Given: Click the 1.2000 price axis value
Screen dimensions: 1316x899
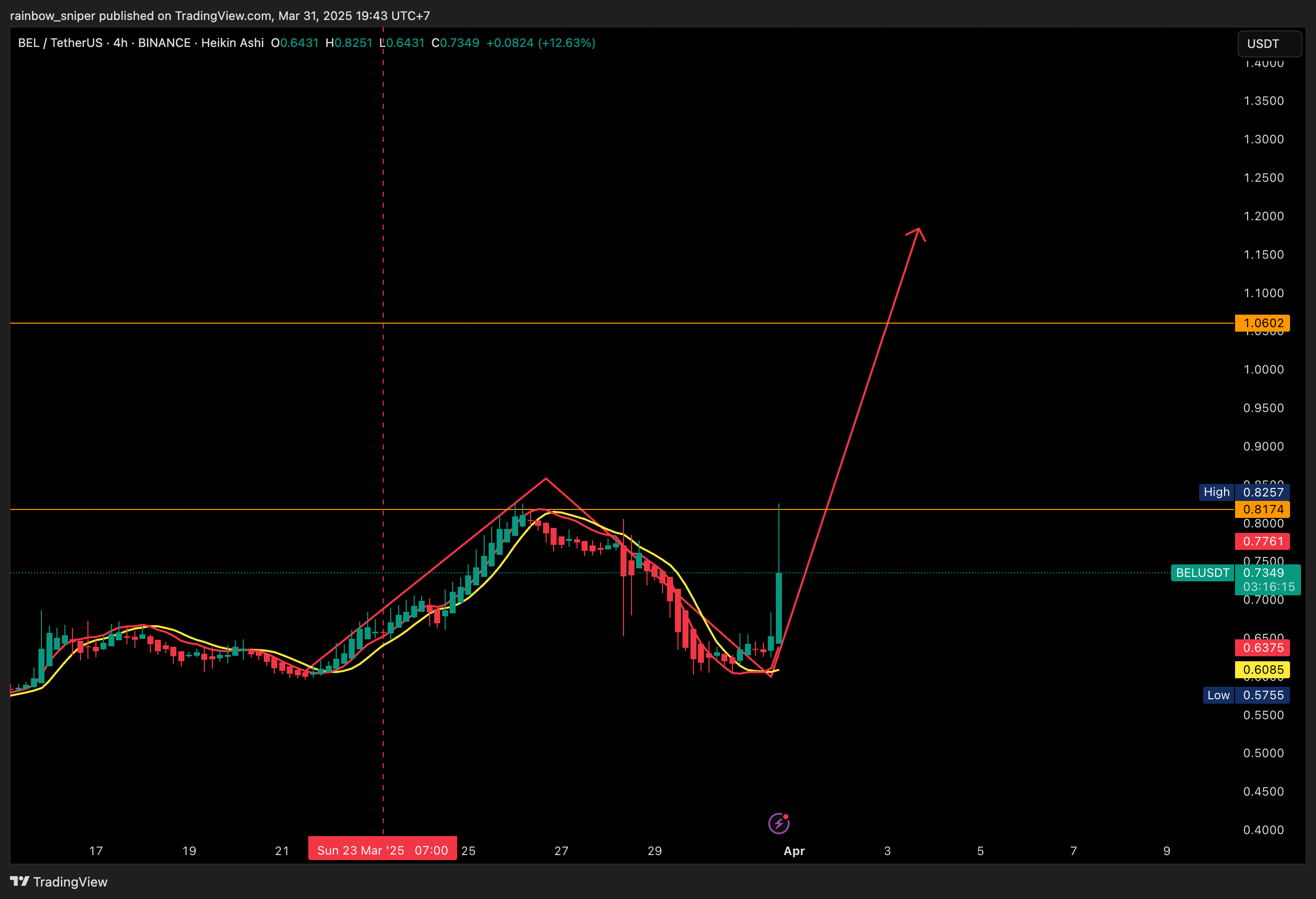Looking at the screenshot, I should point(1264,216).
